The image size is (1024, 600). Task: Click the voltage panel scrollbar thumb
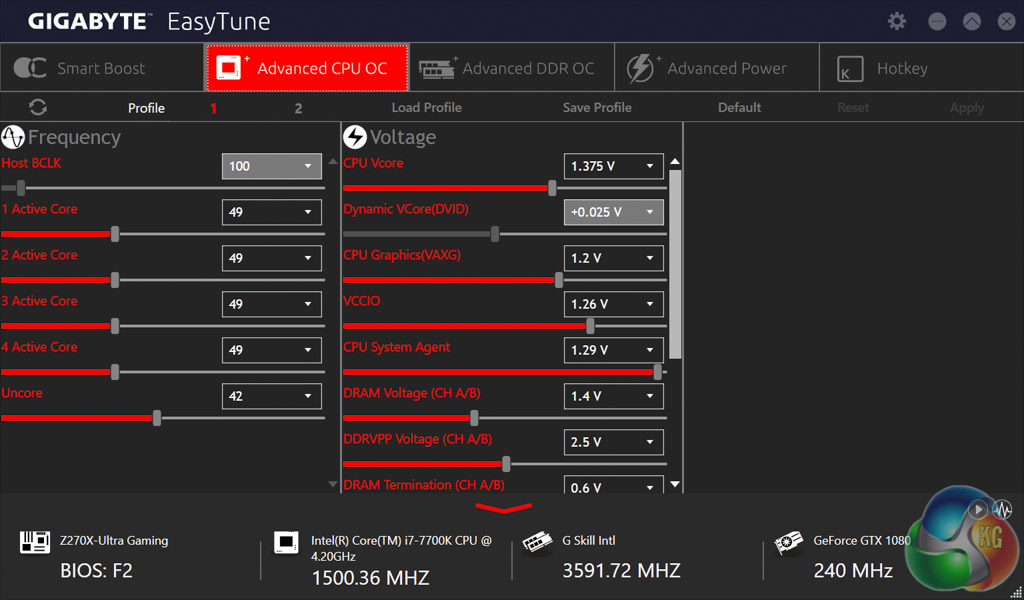[675, 264]
